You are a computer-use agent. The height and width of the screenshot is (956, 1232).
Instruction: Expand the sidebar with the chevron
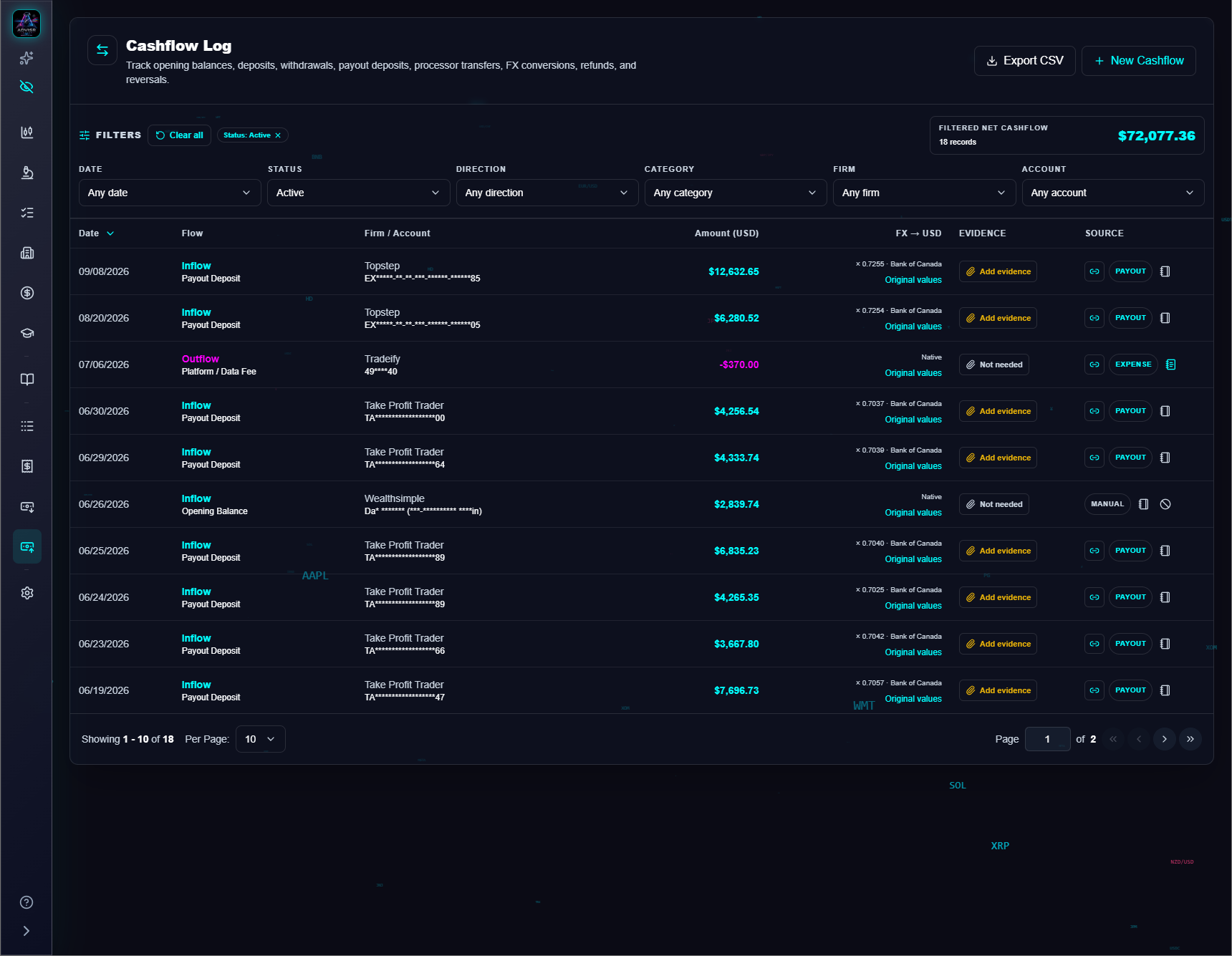coord(27,931)
